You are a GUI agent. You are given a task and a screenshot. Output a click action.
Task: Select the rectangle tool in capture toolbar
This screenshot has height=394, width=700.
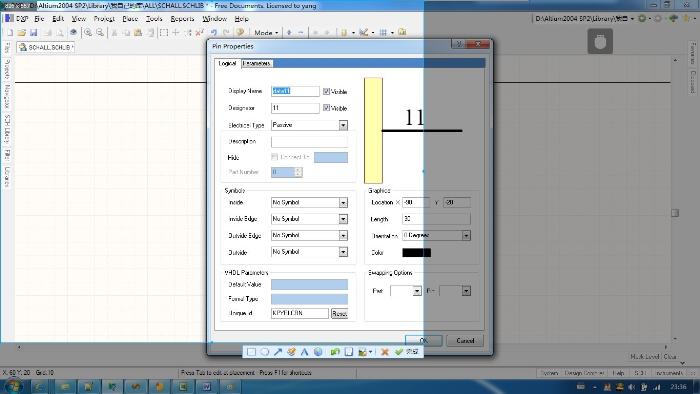pos(251,352)
